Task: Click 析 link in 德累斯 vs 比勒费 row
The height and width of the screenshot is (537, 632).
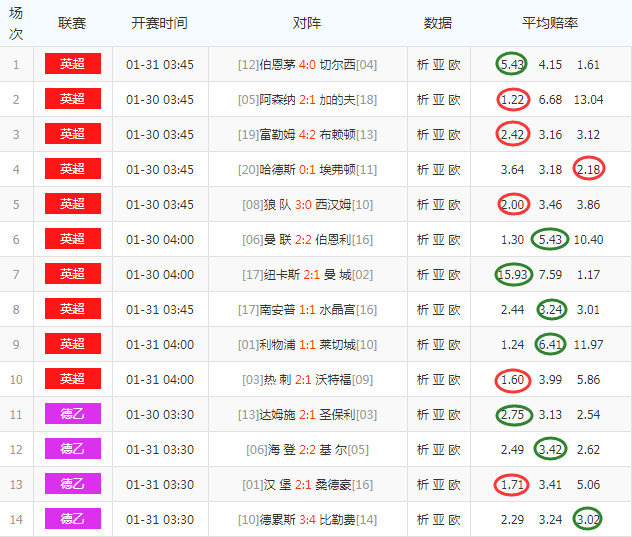Action: pos(422,520)
